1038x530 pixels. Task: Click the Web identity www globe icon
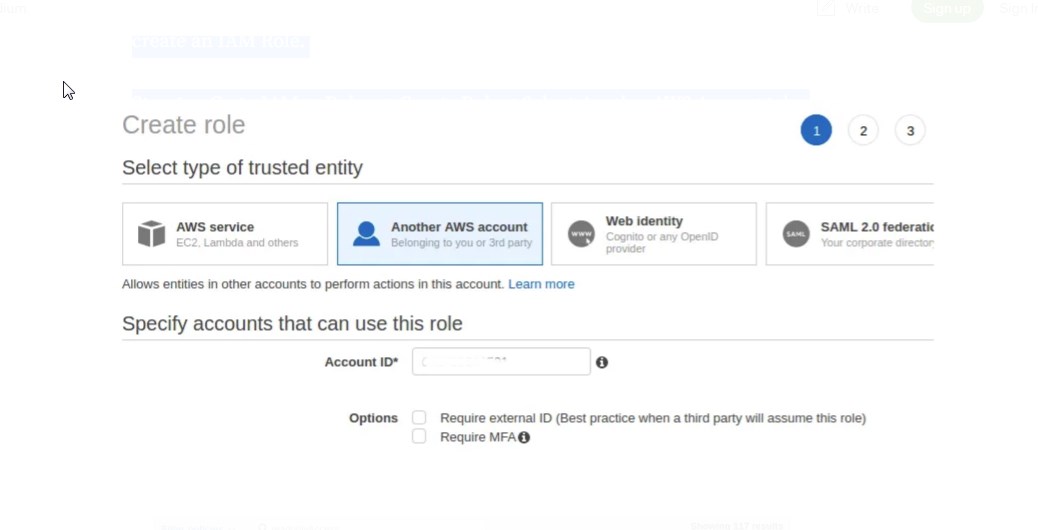click(x=581, y=234)
